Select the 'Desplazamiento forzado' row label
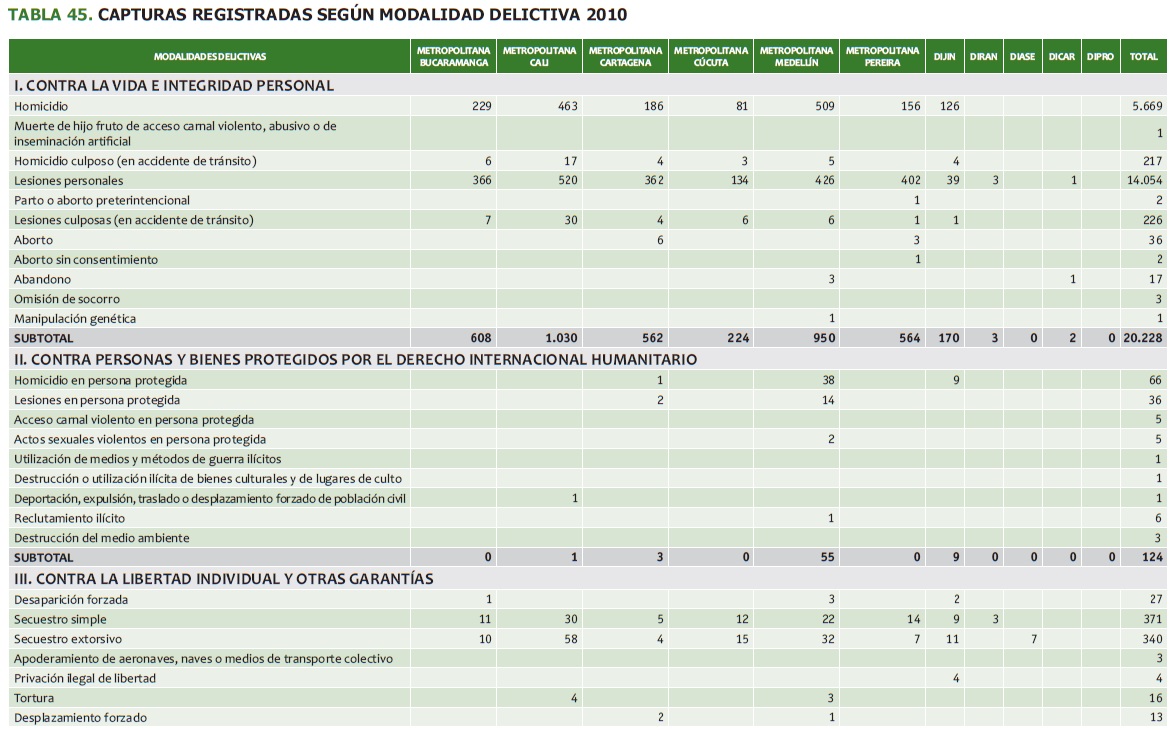Screen dimensions: 1176x730 (x=80, y=717)
